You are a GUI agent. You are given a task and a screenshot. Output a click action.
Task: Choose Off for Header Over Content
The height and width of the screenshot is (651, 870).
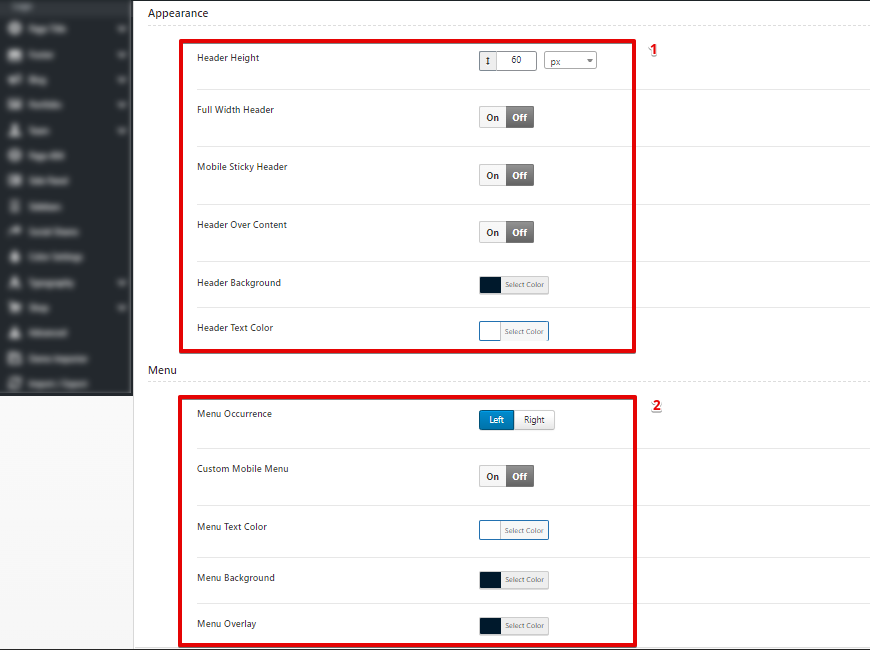tap(520, 233)
